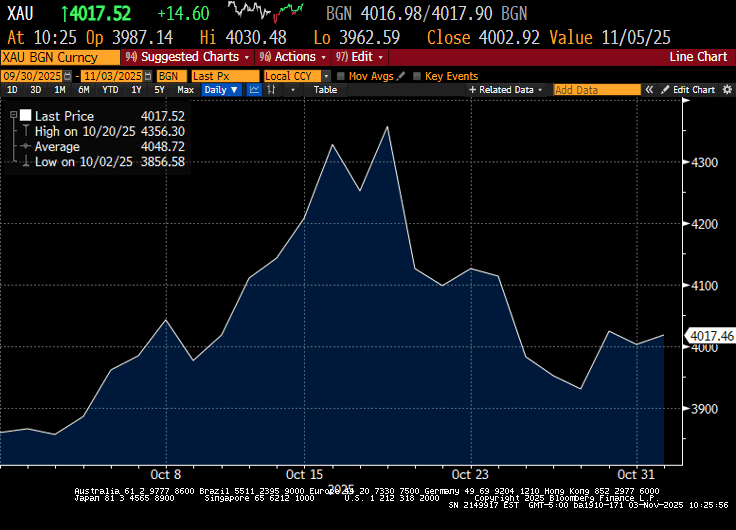Open the Daily periodicity dropdown
Image resolution: width=736 pixels, height=530 pixels.
point(222,90)
